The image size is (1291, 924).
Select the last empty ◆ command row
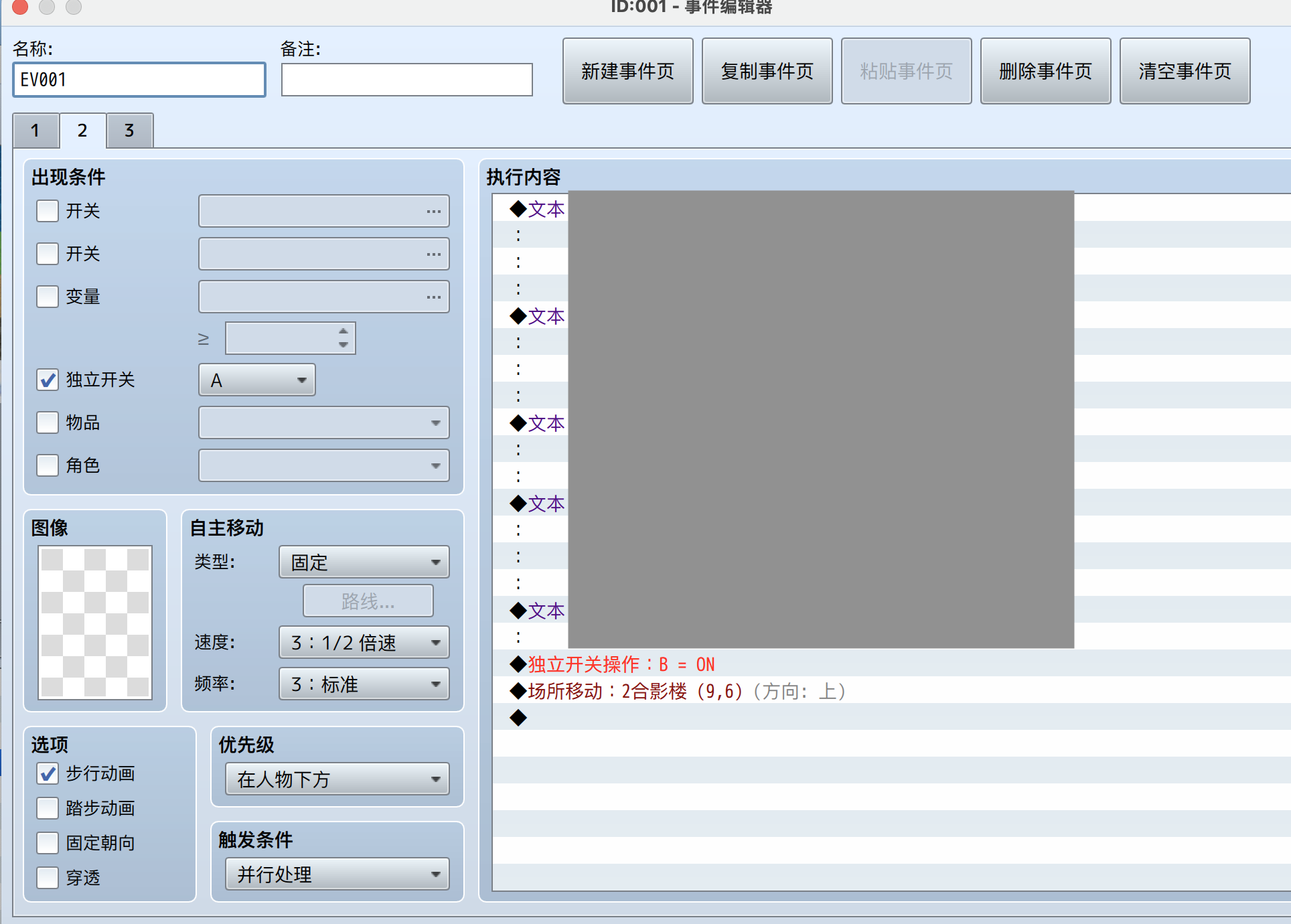[891, 718]
